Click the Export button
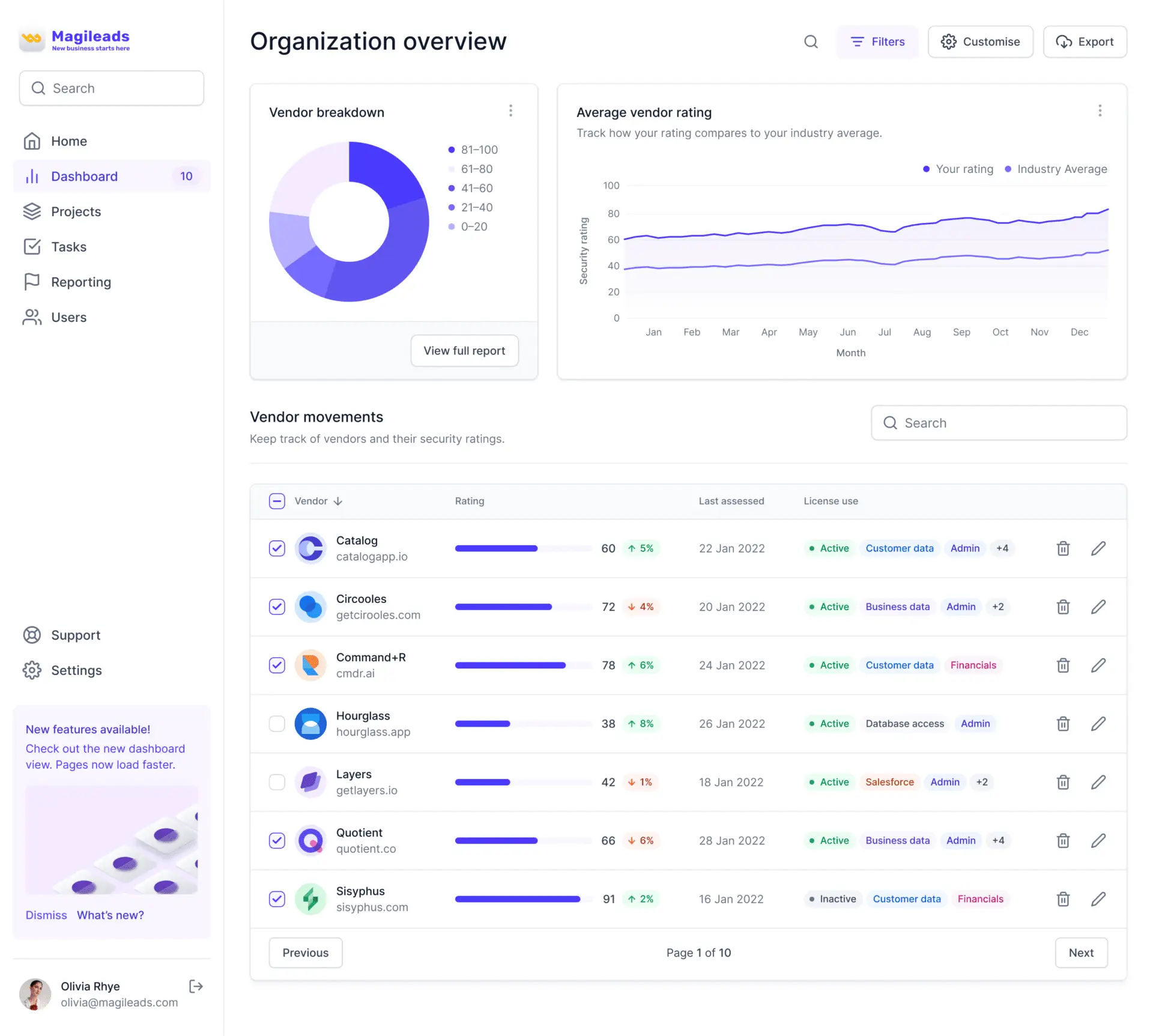Viewport: 1153px width, 1036px height. coord(1085,41)
